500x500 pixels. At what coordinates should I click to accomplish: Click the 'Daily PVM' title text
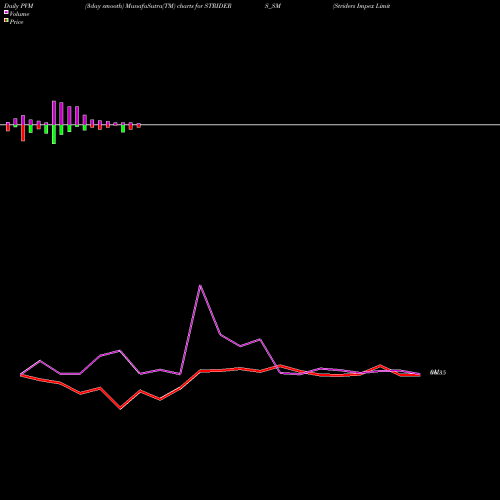[x=19, y=6]
